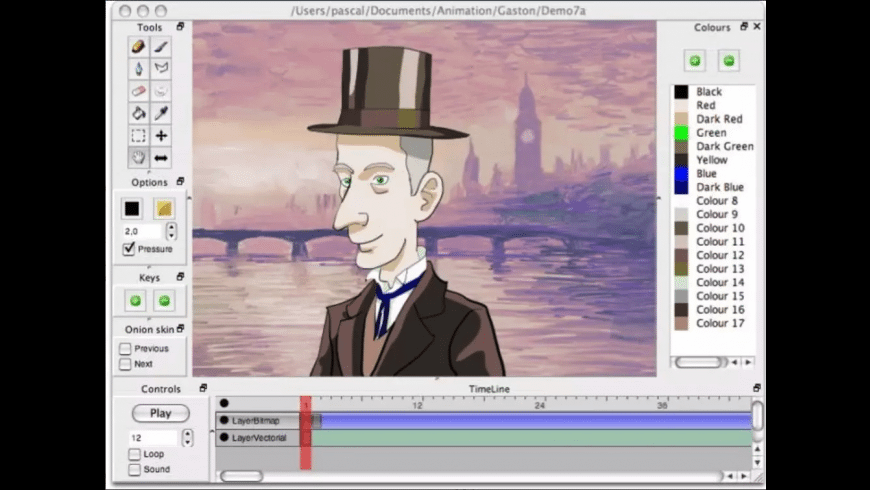Undock the Tools panel
870x490 pixels.
[x=180, y=27]
